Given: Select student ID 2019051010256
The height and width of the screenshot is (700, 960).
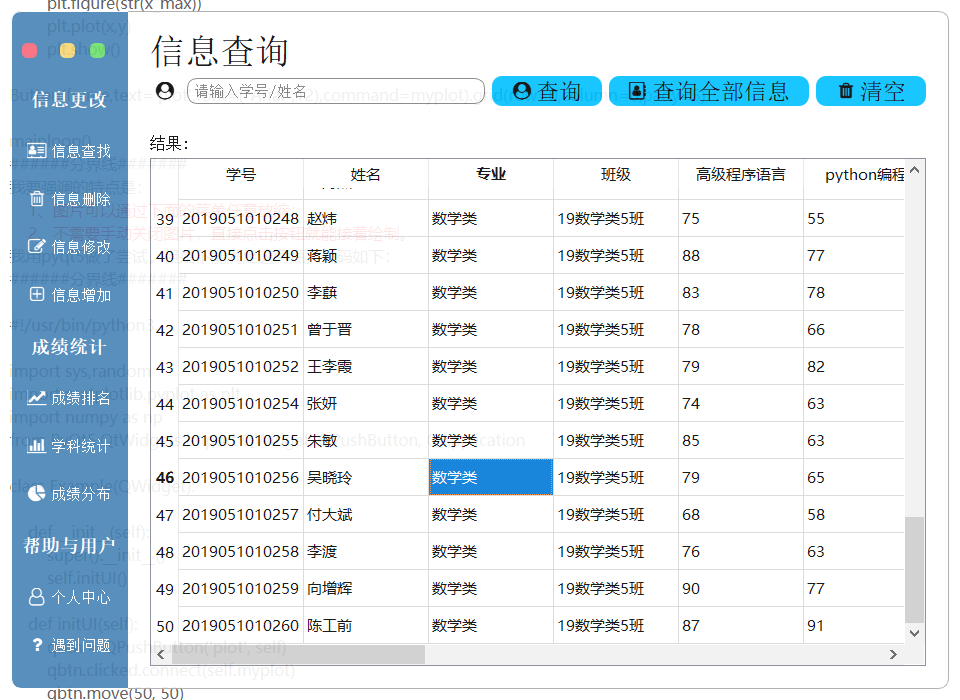Looking at the screenshot, I should click(x=241, y=478).
